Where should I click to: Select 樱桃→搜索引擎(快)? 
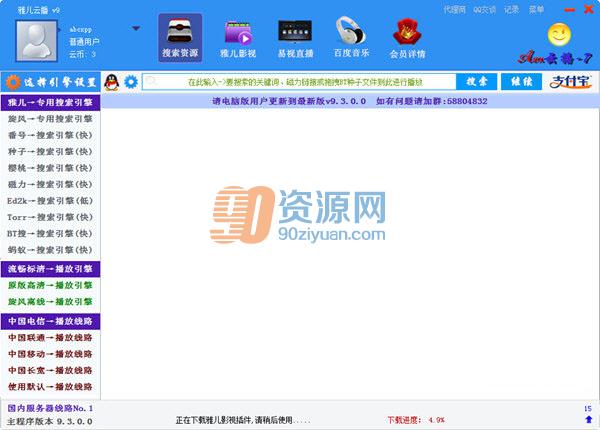point(51,168)
